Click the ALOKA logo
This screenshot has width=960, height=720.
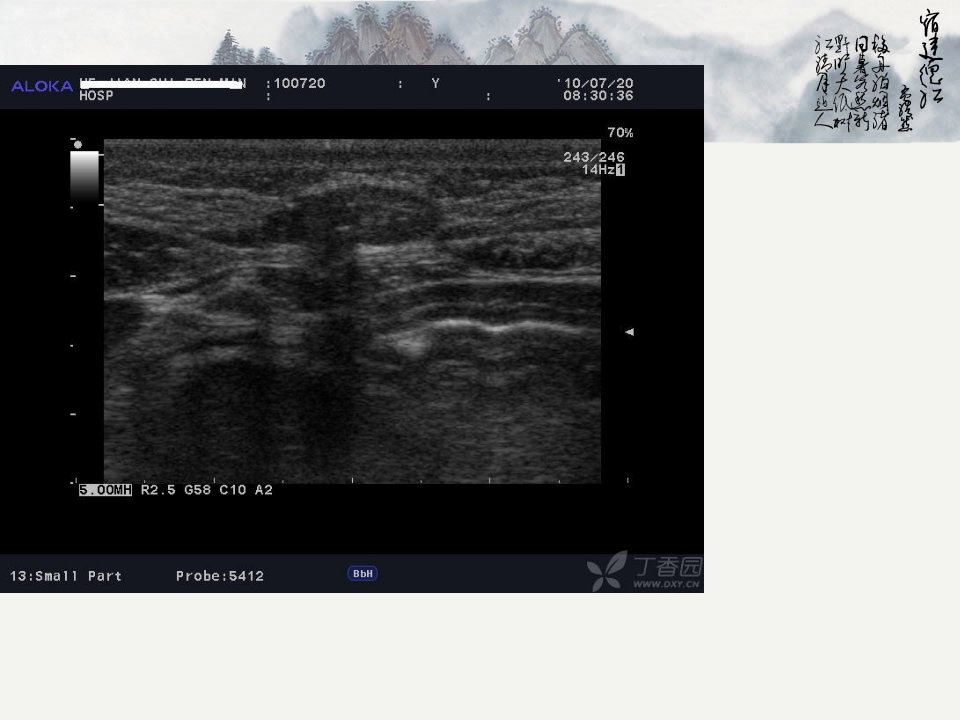point(42,86)
